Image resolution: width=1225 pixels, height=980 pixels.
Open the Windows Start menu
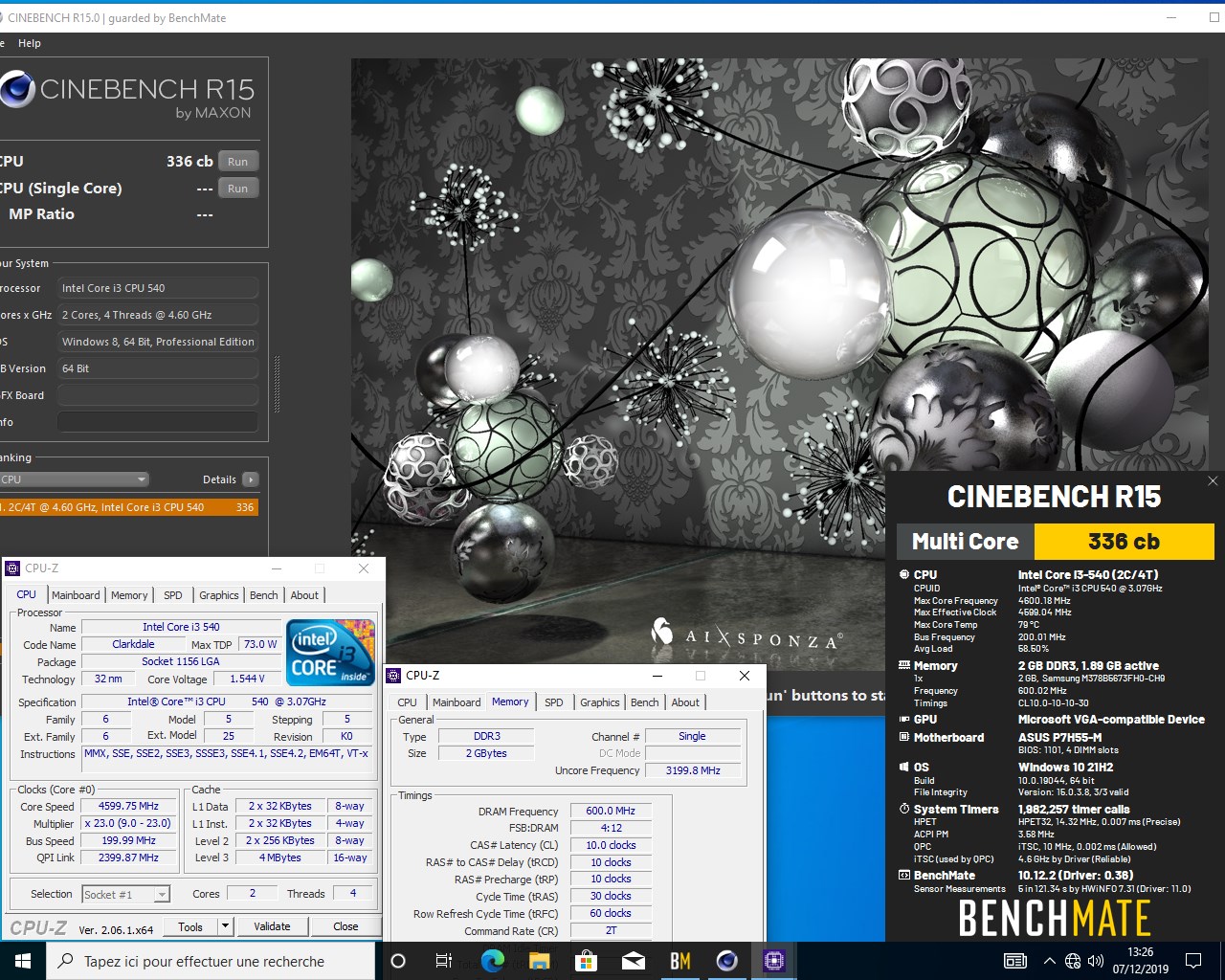pos(23,961)
